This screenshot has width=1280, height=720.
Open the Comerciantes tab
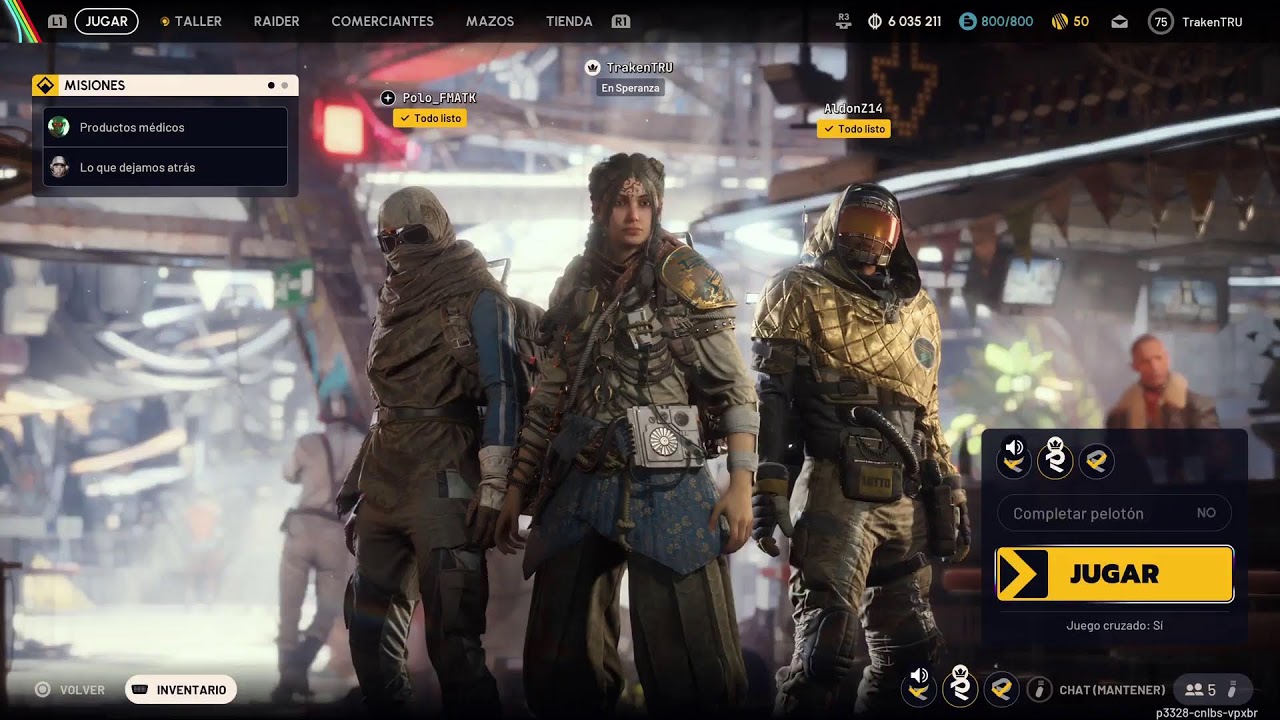click(x=382, y=21)
